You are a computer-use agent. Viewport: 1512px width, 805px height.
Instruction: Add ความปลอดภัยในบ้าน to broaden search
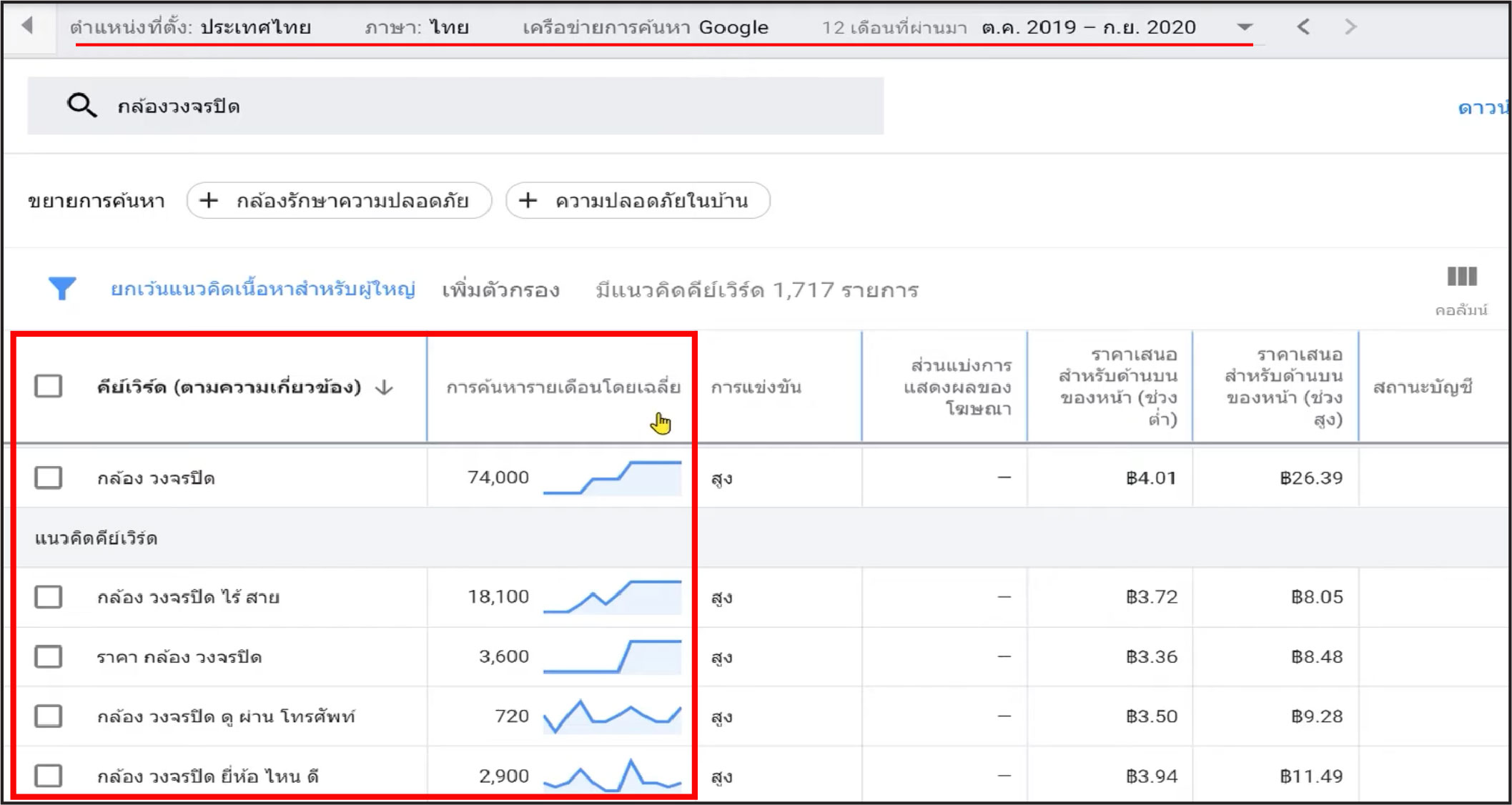[x=638, y=200]
